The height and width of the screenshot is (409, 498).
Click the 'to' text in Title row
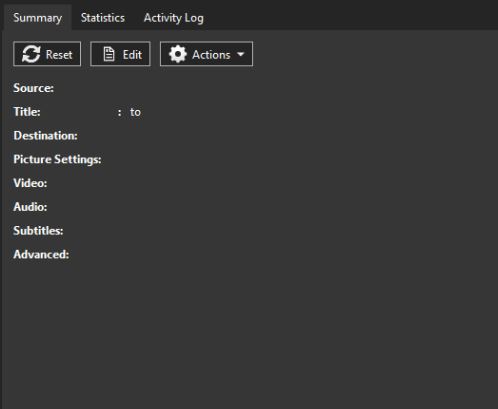(x=135, y=112)
